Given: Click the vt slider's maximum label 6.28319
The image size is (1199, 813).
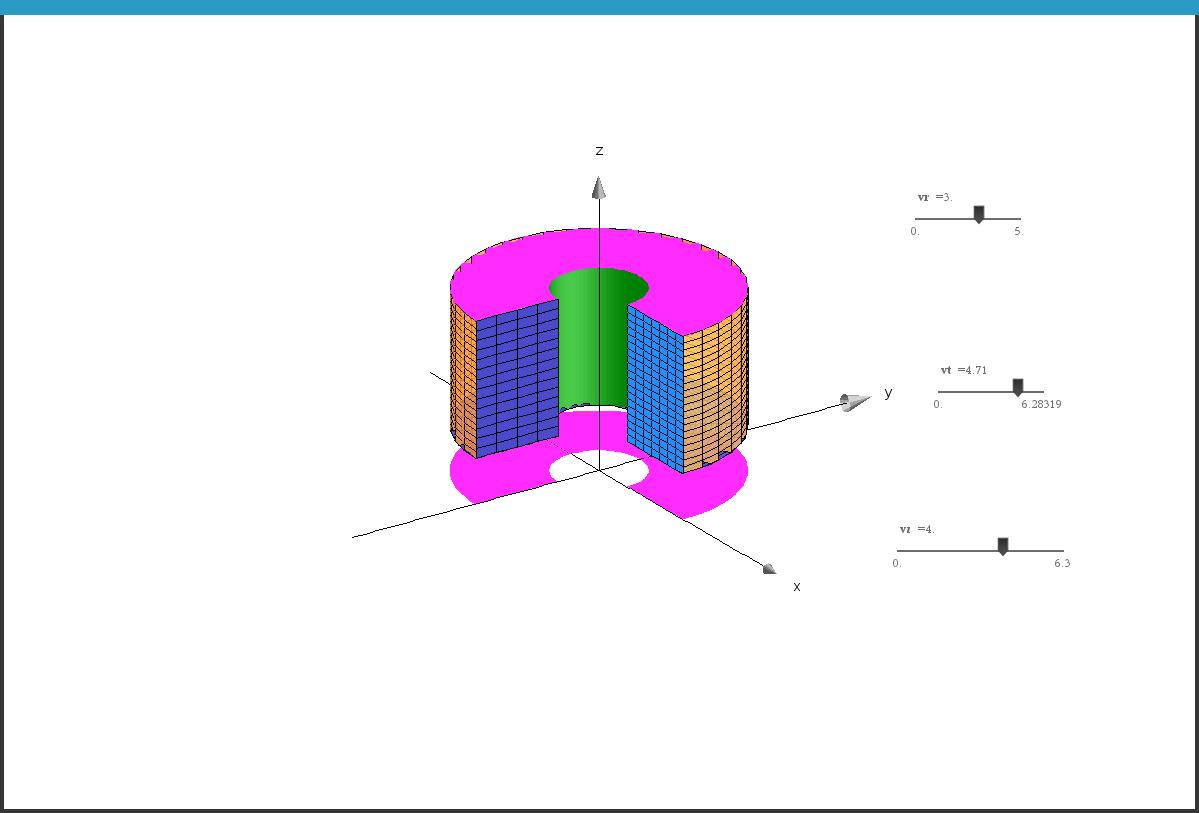Looking at the screenshot, I should click(x=1041, y=404).
